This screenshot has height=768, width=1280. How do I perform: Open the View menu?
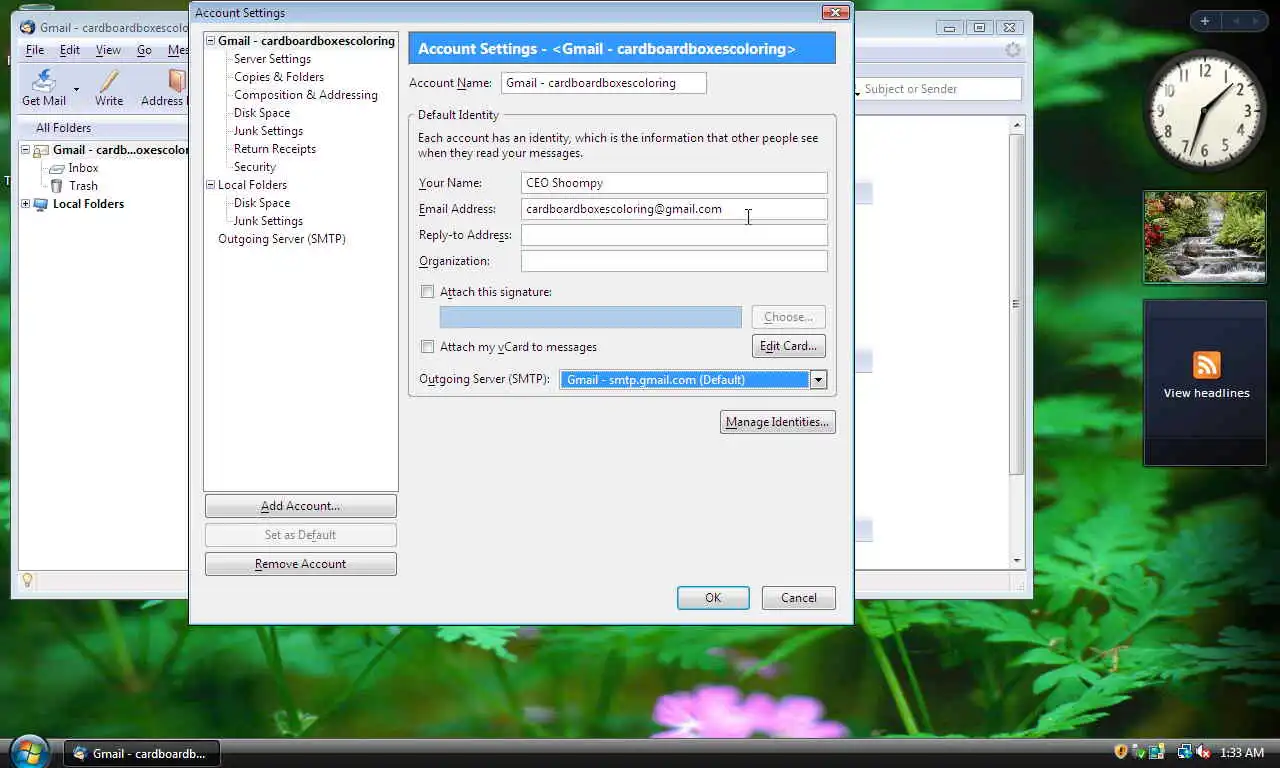tap(108, 50)
